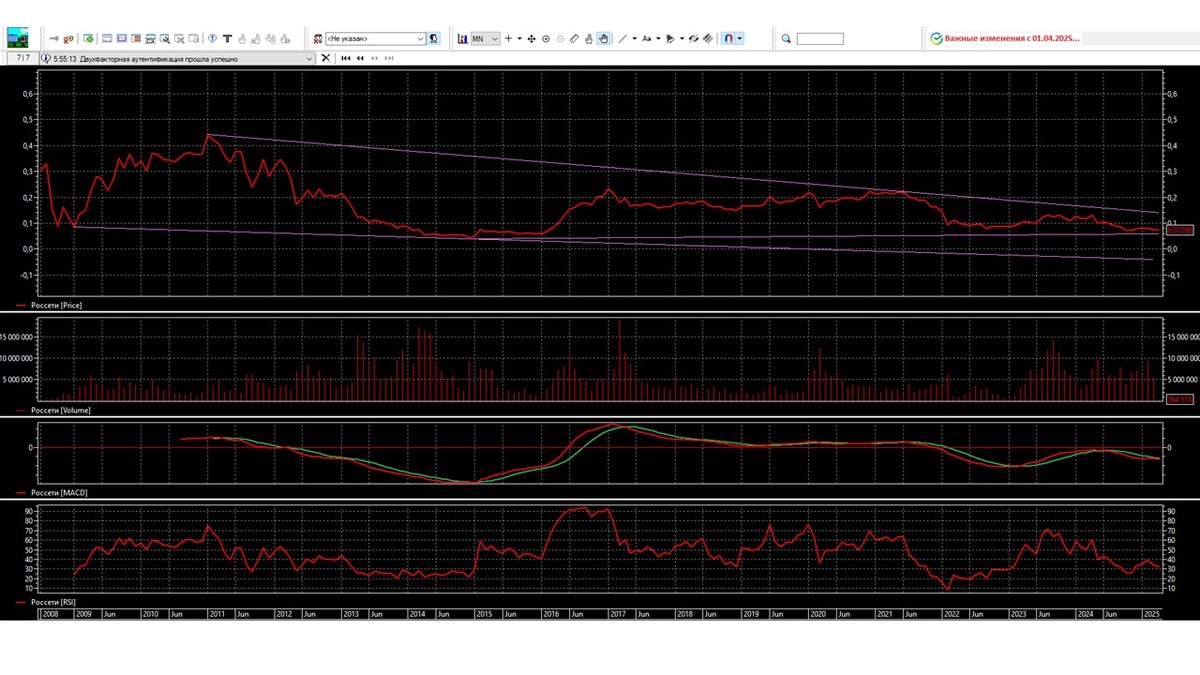Go to previous message arrow
The height and width of the screenshot is (675, 1200).
[360, 58]
